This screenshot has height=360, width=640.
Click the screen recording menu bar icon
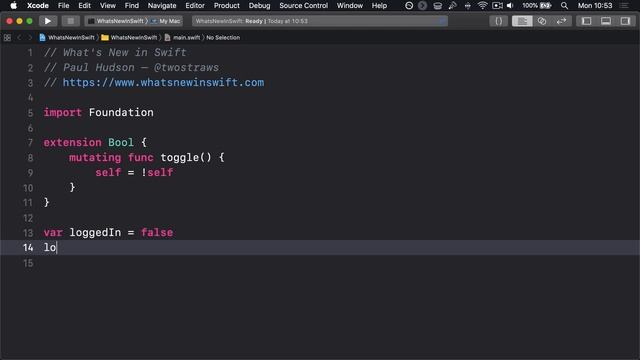497,5
